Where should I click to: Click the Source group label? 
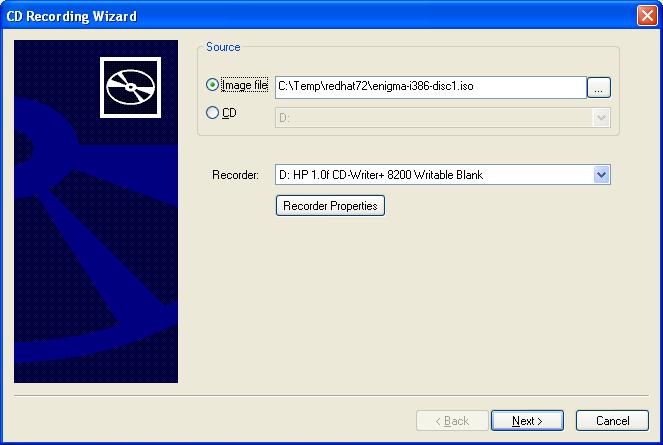223,47
